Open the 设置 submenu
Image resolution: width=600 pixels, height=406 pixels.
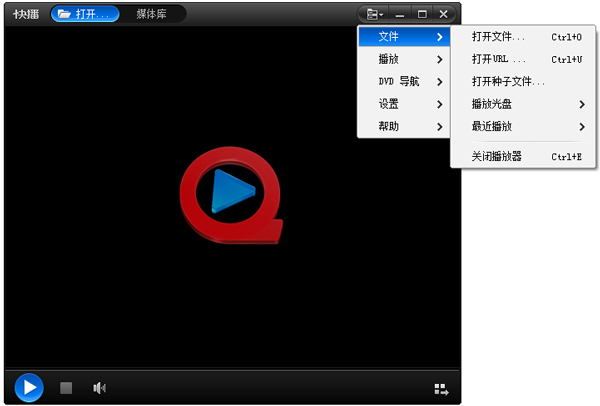point(404,104)
